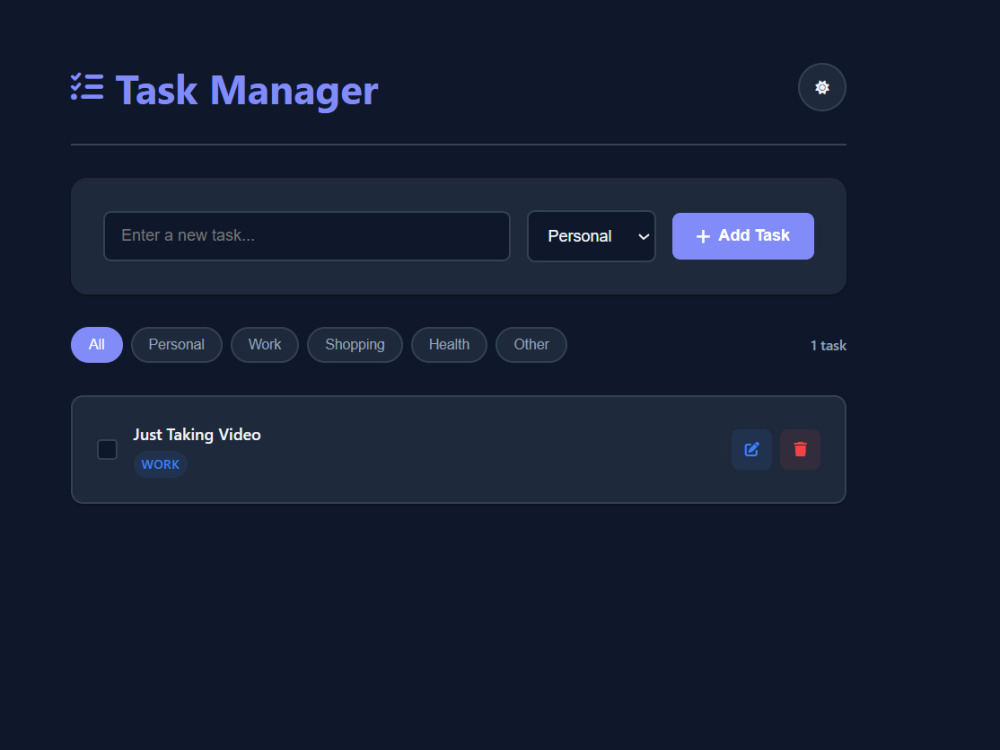Image resolution: width=1000 pixels, height=750 pixels.
Task: Click the 1 task counter
Action: coord(828,346)
